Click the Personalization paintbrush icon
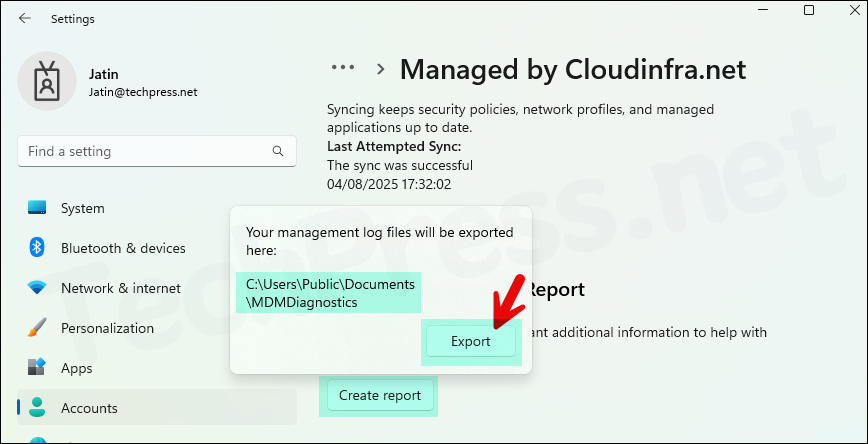 (x=37, y=328)
